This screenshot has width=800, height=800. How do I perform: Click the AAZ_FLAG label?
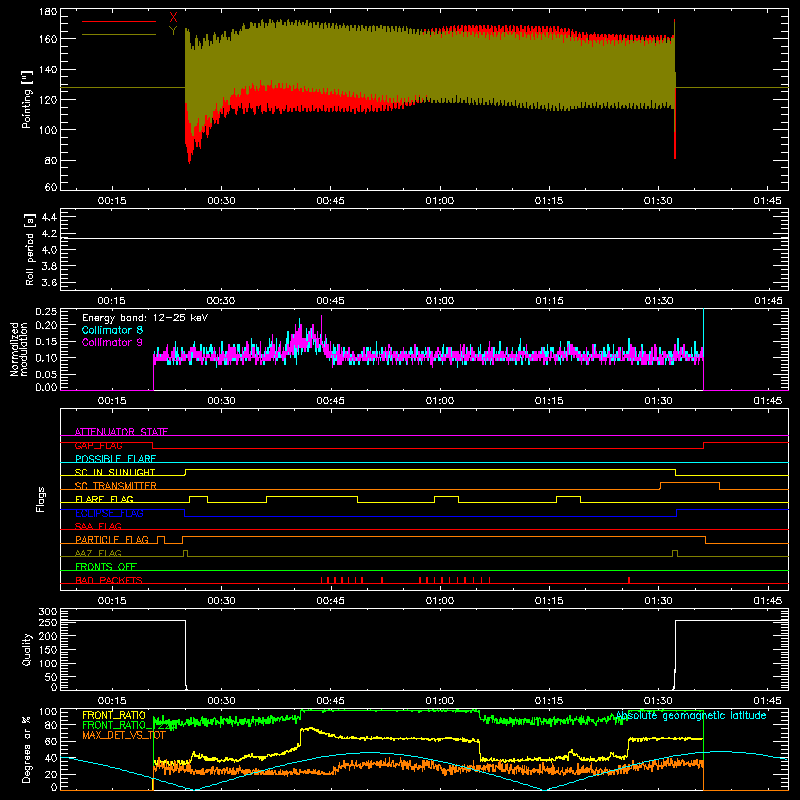(98, 553)
